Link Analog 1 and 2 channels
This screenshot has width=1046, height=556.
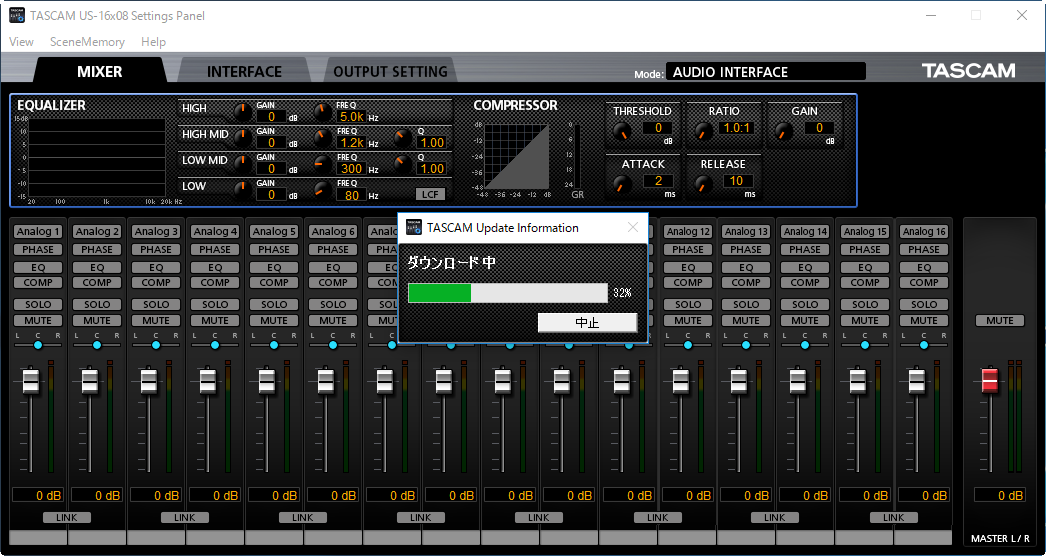(x=67, y=517)
